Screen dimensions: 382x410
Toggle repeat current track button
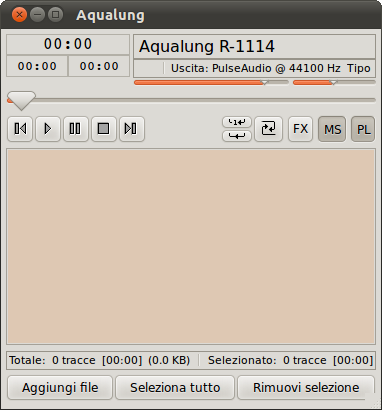point(237,122)
